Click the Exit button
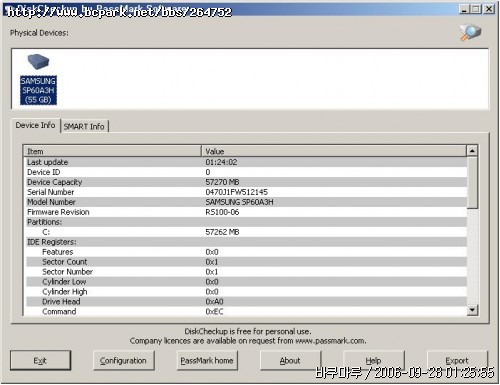Viewport: 500px width, 385px height. [40, 360]
